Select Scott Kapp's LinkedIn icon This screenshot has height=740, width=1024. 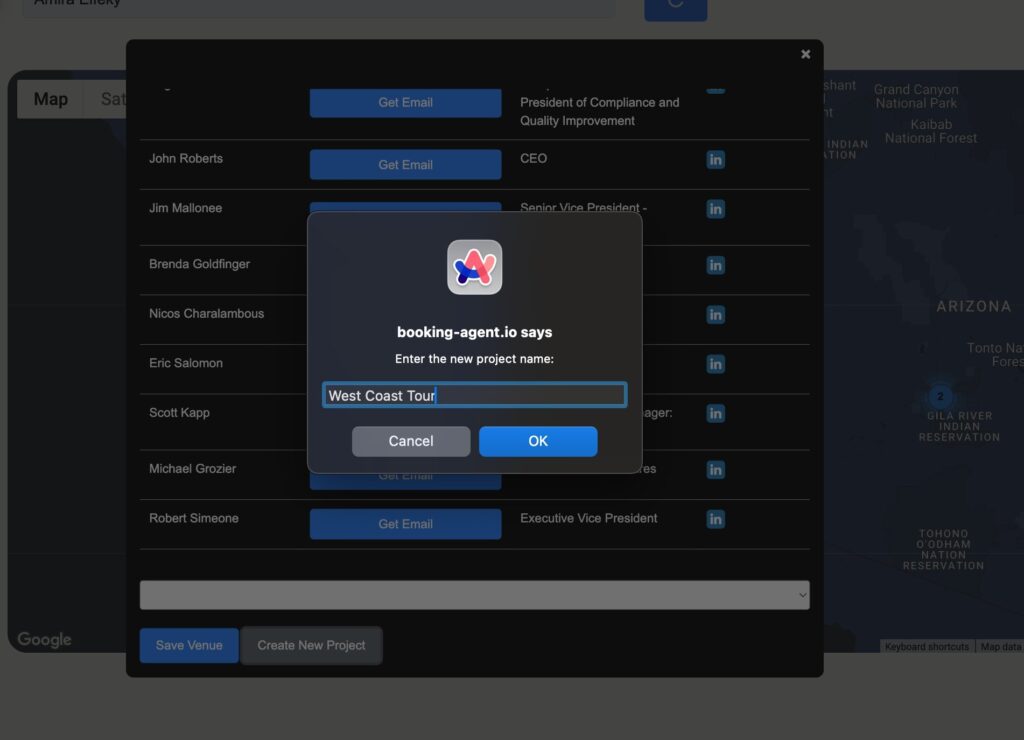[x=715, y=413]
